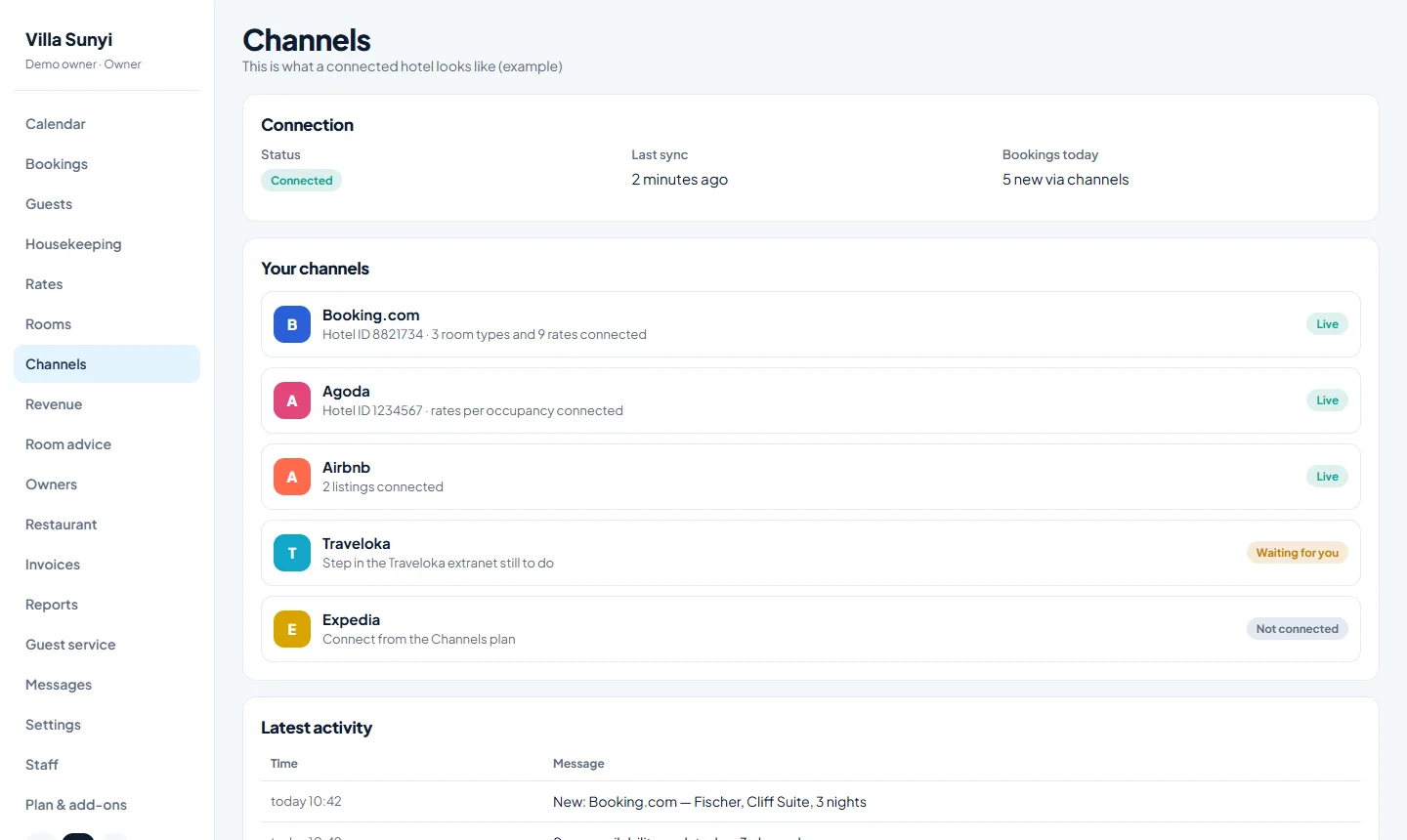Open the Guests section
The height and width of the screenshot is (840, 1407).
[107, 204]
